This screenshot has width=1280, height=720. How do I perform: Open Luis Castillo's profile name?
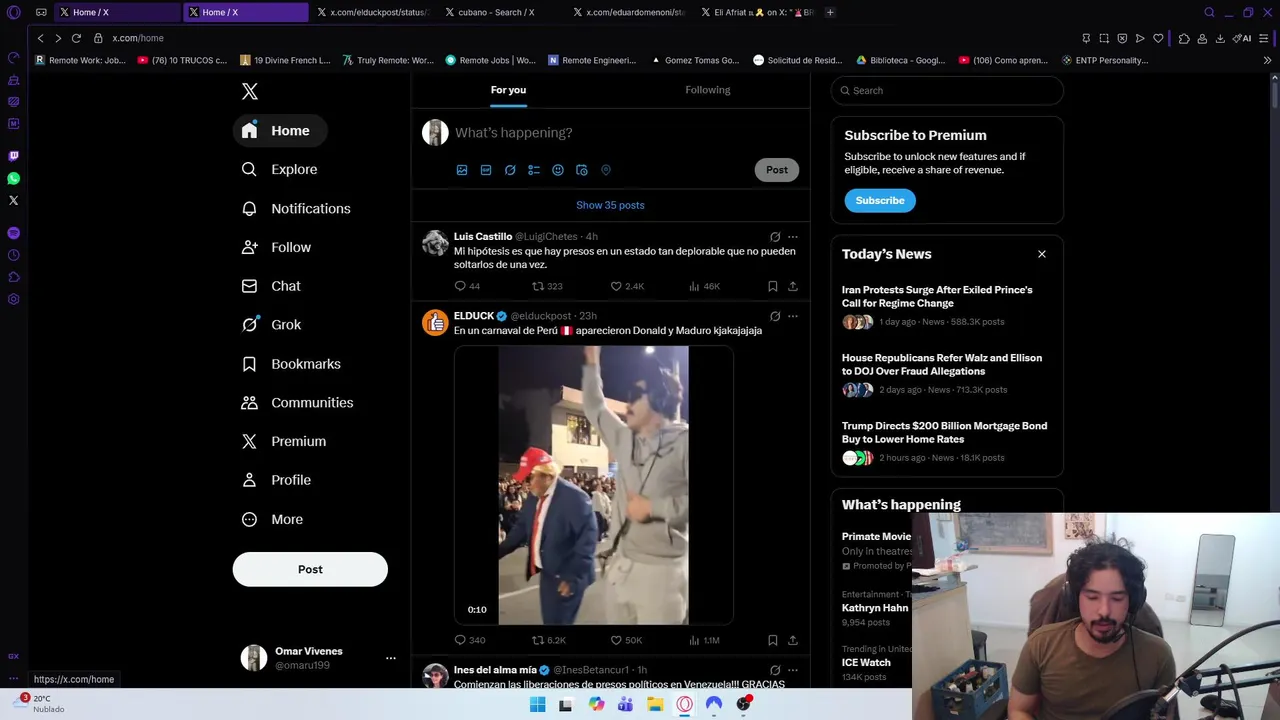[483, 237]
